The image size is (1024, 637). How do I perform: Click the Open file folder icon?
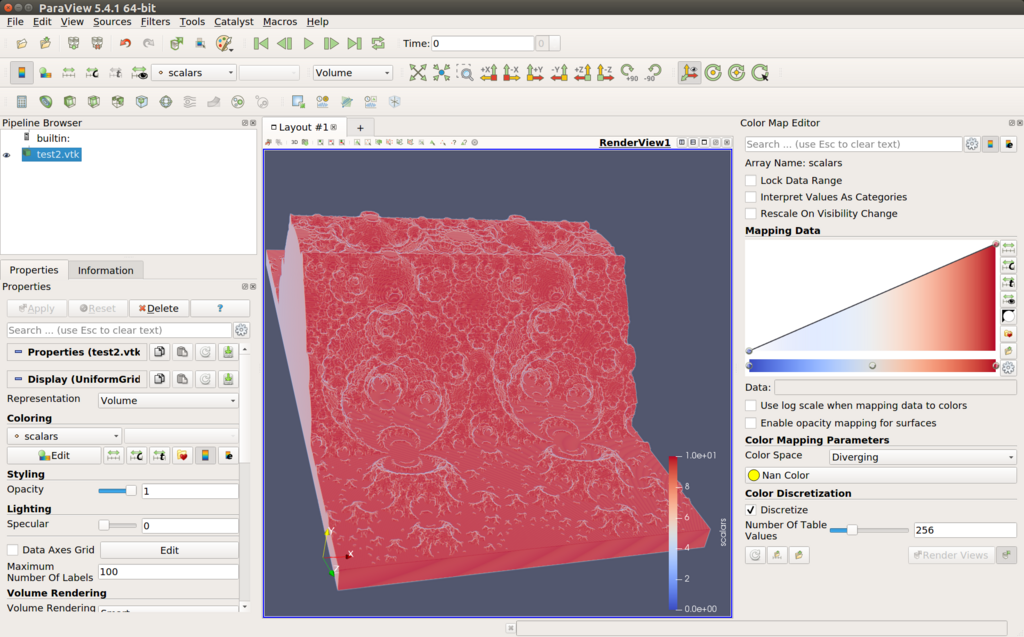22,44
